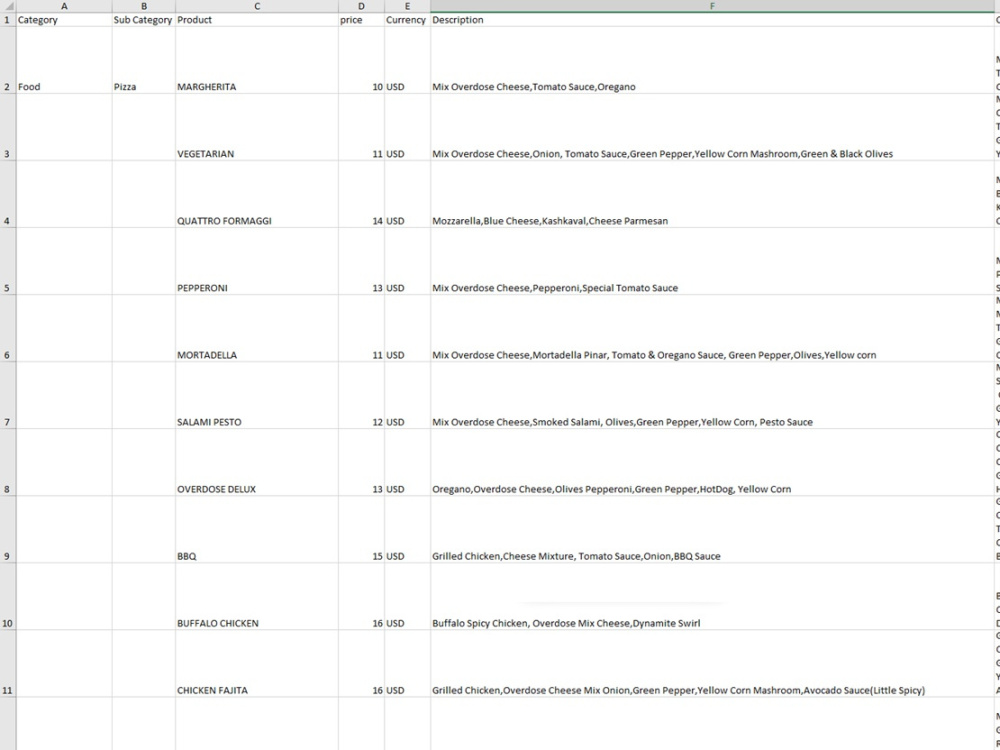This screenshot has height=750, width=1000.
Task: Select the BBQ product cell
Action: [x=257, y=529]
